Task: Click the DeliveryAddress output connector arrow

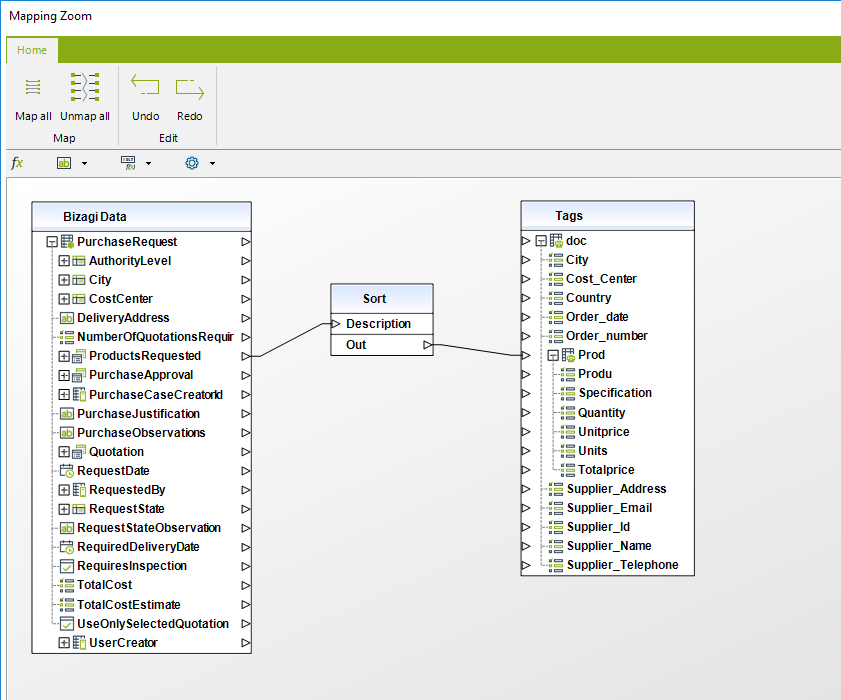Action: 246,318
